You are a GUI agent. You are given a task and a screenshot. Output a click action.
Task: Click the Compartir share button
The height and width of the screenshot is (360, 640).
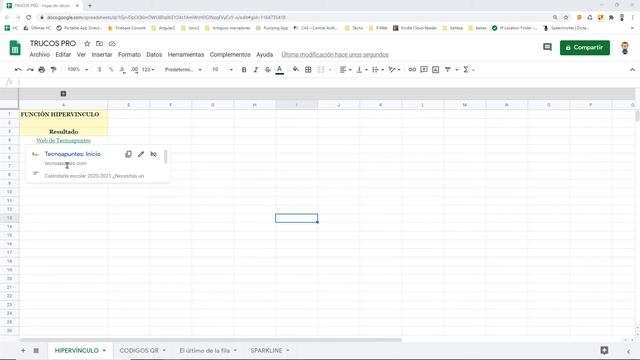tap(584, 47)
